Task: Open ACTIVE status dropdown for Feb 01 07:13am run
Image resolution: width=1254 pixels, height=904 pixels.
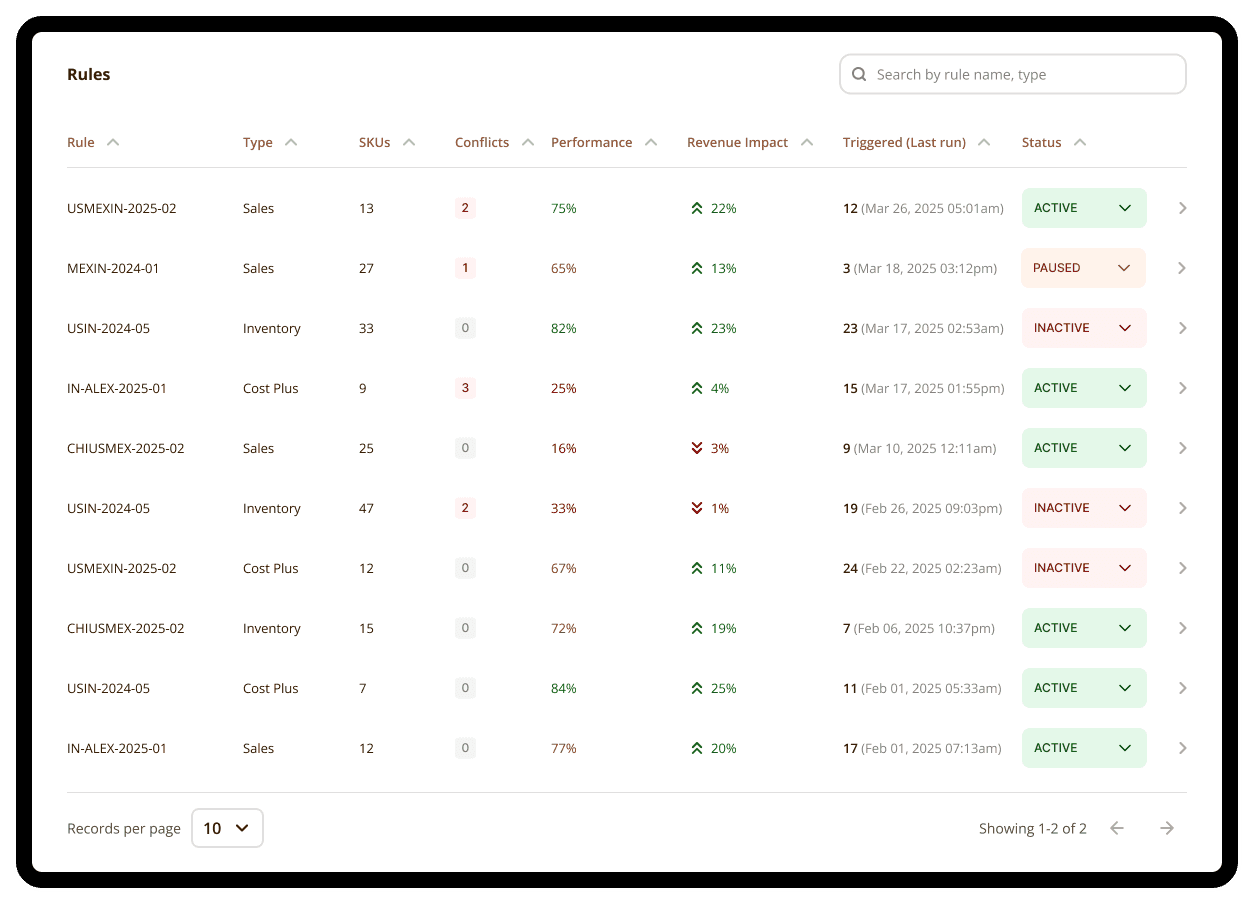Action: (1084, 748)
